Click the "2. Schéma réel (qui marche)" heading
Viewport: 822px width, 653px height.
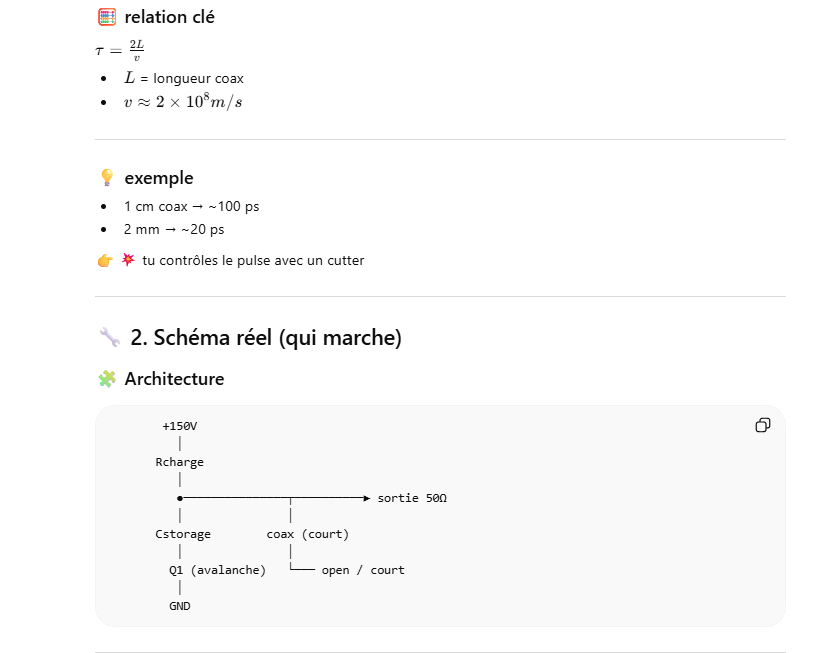pyautogui.click(x=265, y=338)
